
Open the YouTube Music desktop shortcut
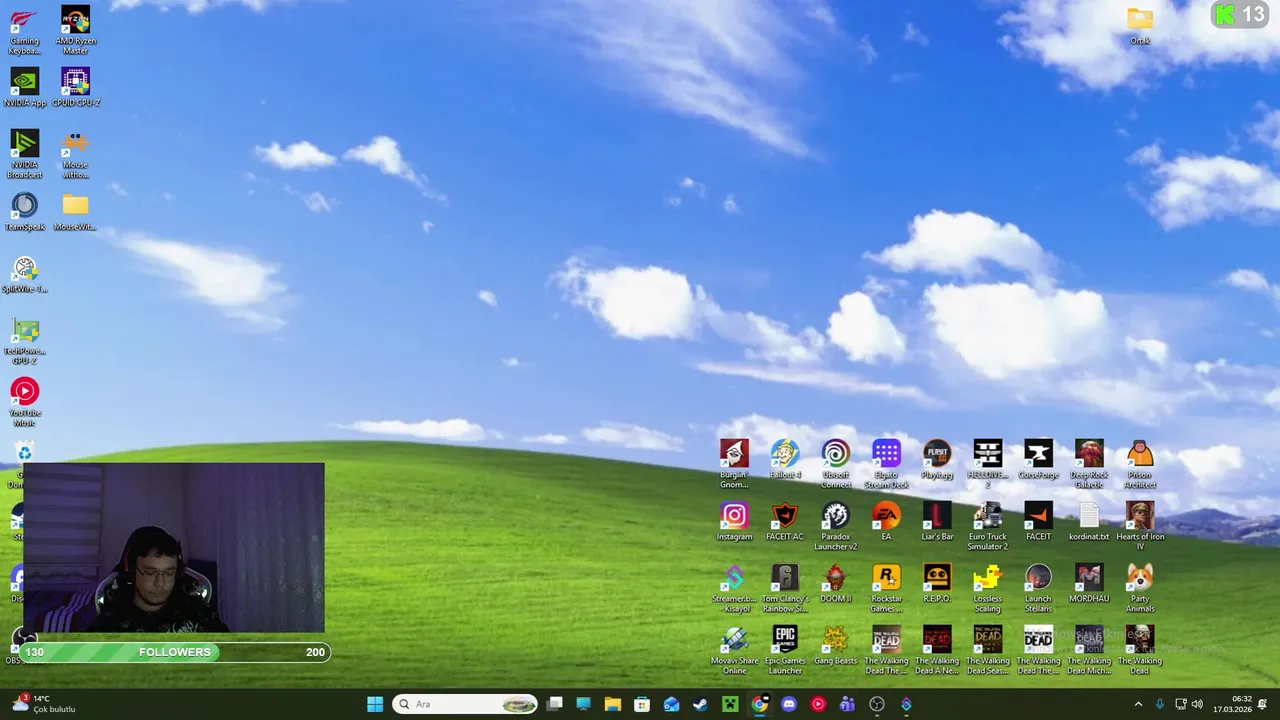[x=24, y=403]
